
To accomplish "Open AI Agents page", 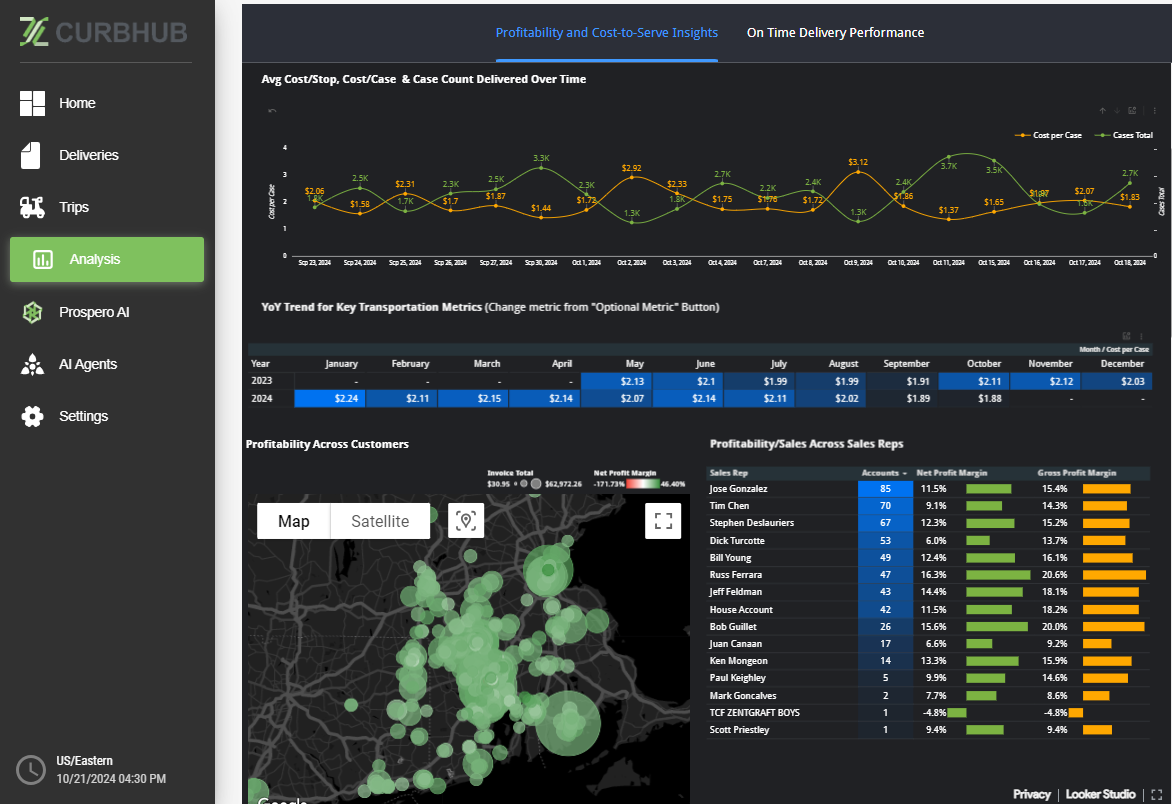I will (87, 364).
